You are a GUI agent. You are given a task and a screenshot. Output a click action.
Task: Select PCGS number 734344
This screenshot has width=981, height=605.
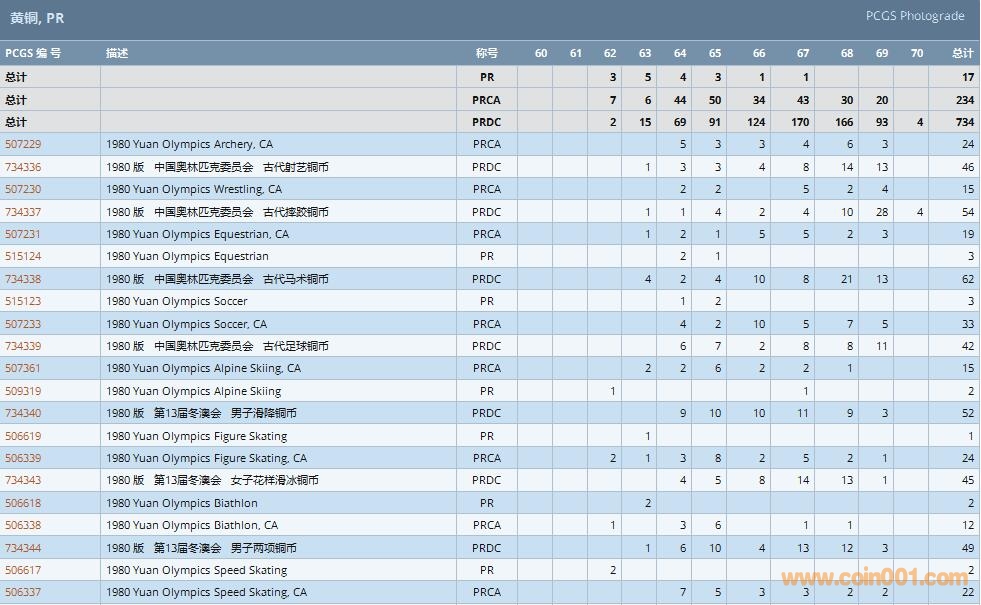point(23,548)
